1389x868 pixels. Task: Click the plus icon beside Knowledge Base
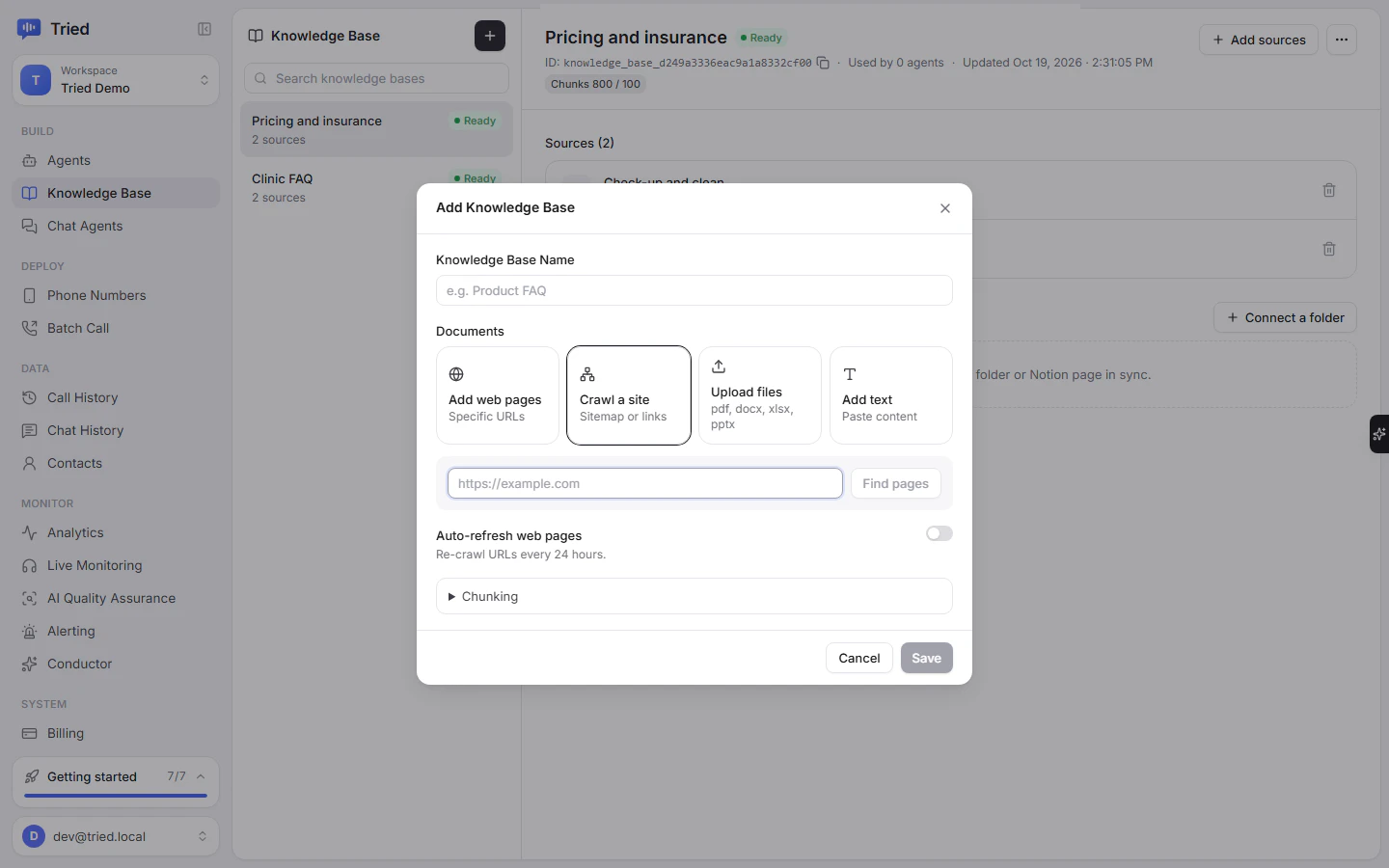(x=490, y=36)
